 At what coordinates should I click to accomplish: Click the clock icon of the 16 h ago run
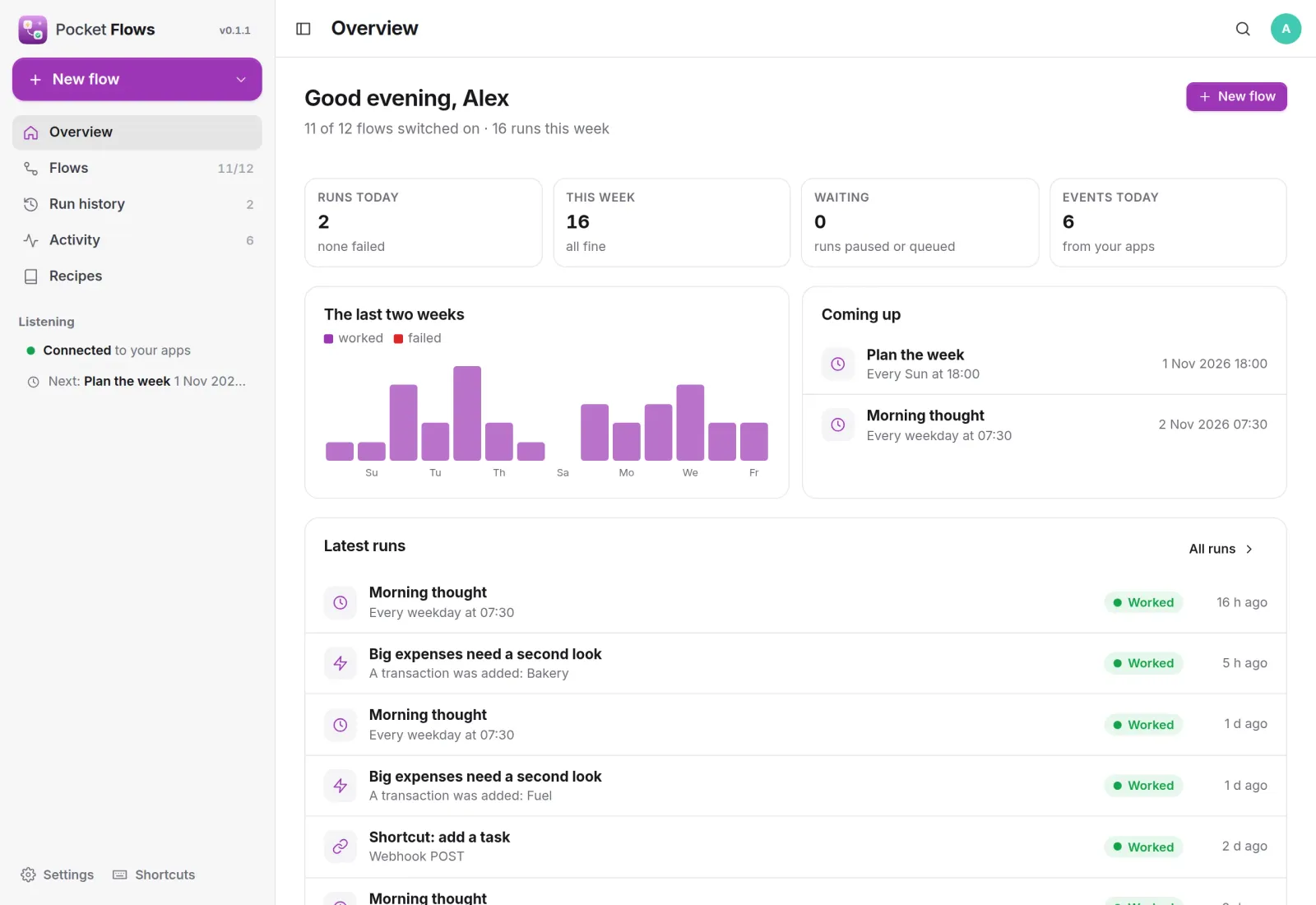pos(341,602)
